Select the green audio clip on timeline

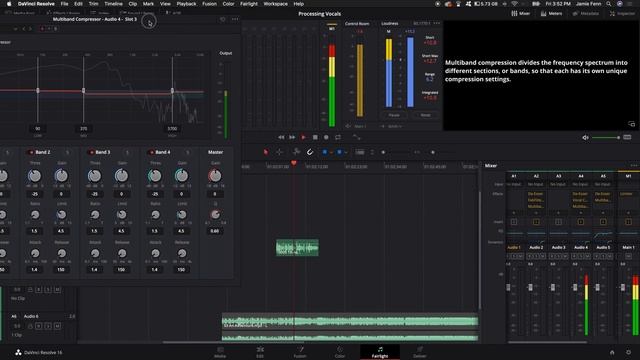[x=297, y=247]
